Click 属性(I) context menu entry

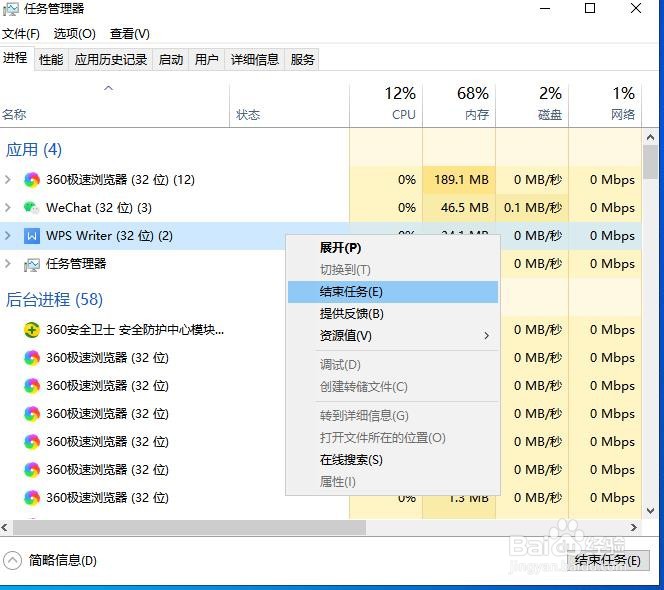click(393, 482)
